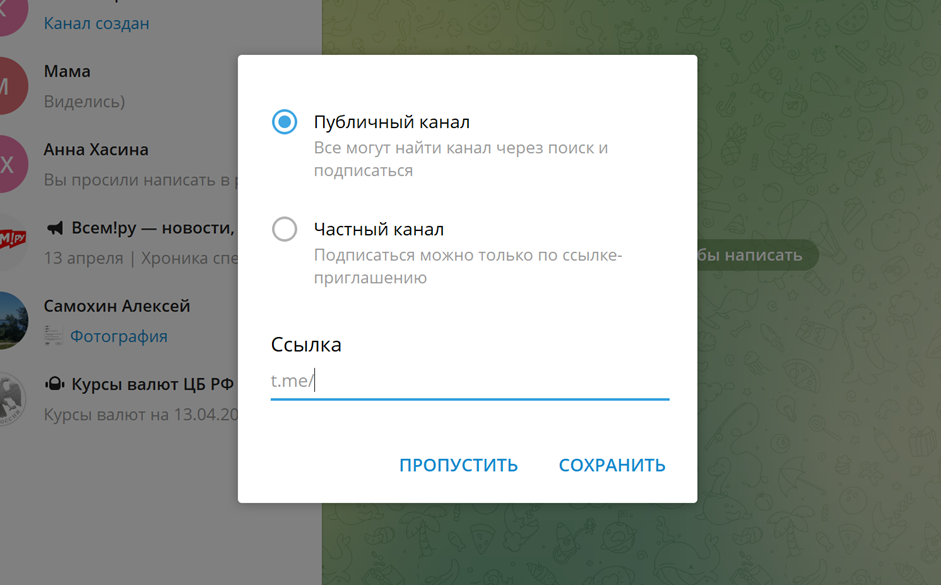Click the channel icon before Курсы валют
This screenshot has width=941, height=585.
[x=54, y=384]
